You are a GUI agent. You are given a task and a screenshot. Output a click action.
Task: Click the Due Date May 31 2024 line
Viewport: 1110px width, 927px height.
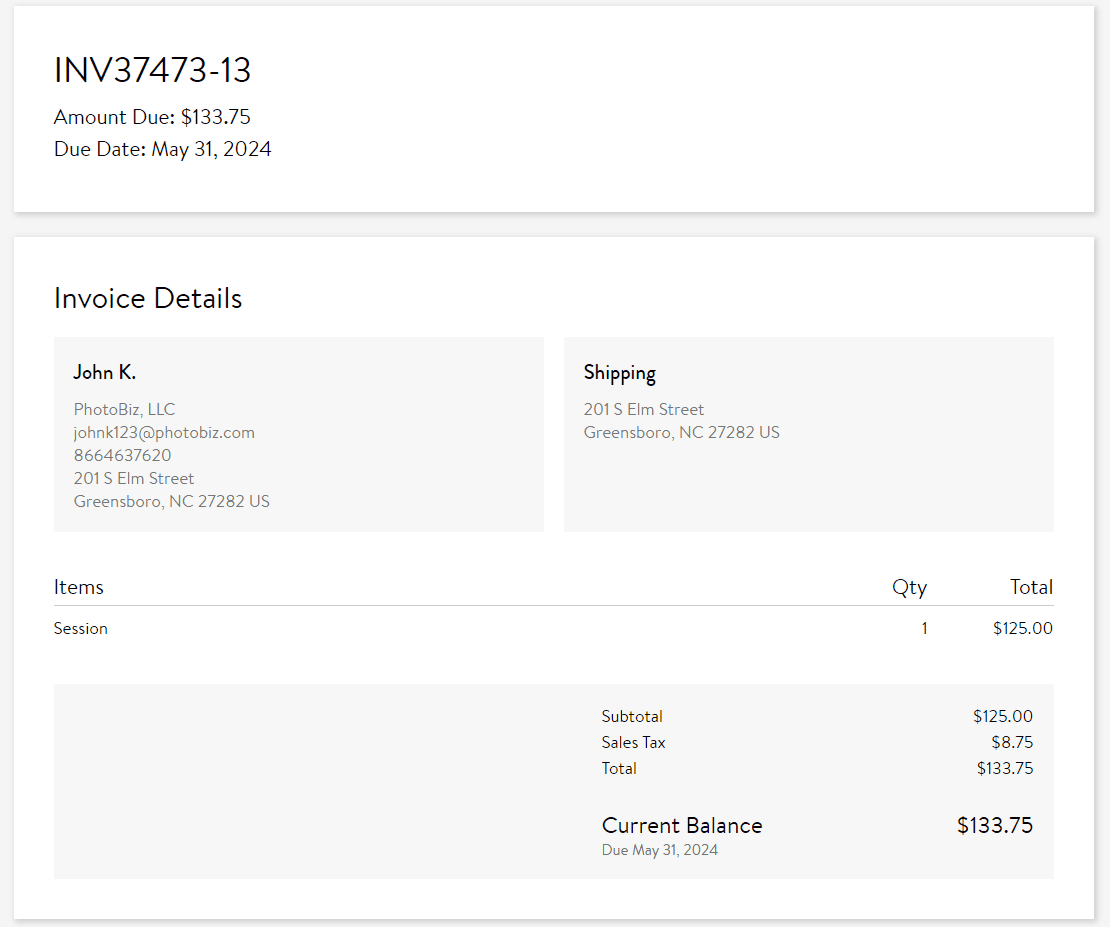point(163,148)
